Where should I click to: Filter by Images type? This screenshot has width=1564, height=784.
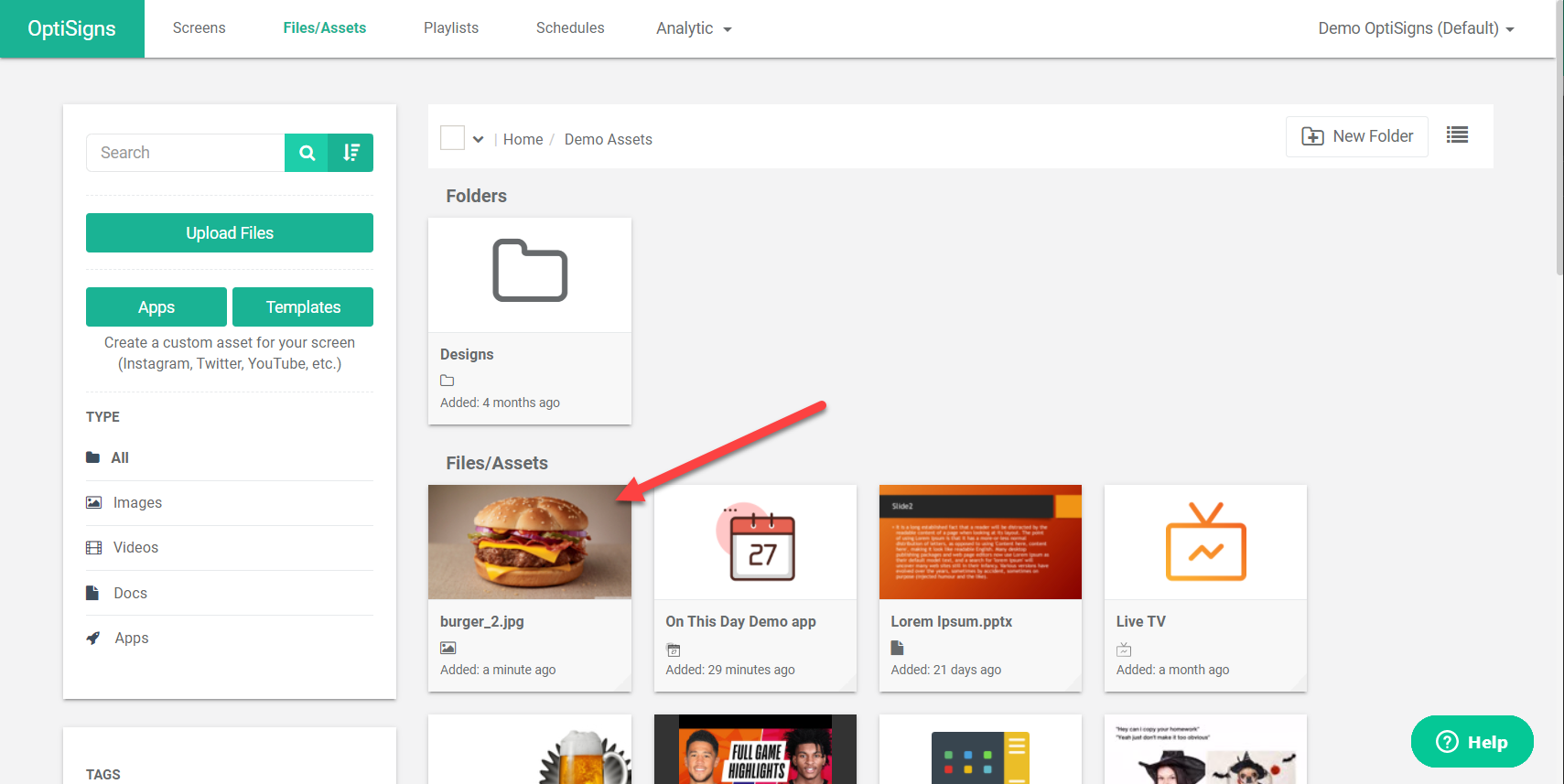pyautogui.click(x=230, y=502)
